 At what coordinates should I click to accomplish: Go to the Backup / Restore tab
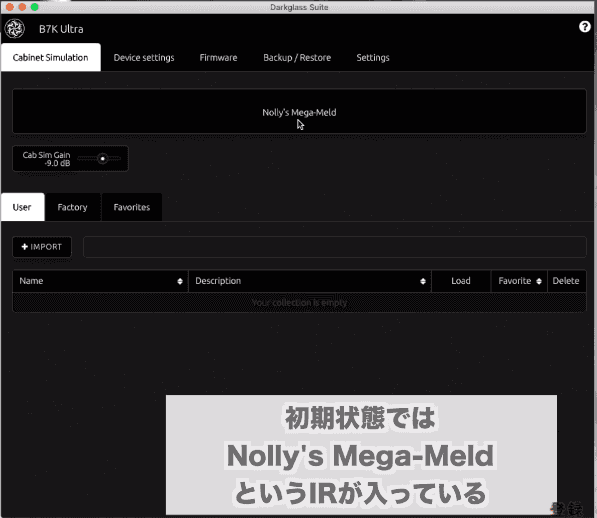coord(297,57)
